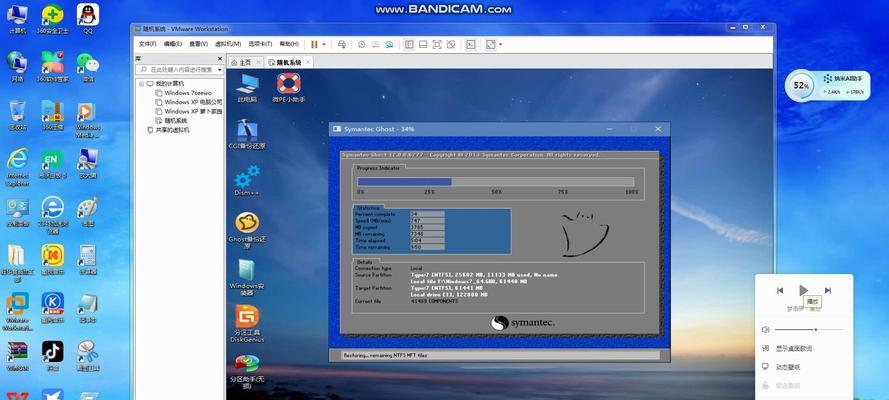Open the VMware Workstation desktop shortcut
889x400 pixels.
(18, 312)
